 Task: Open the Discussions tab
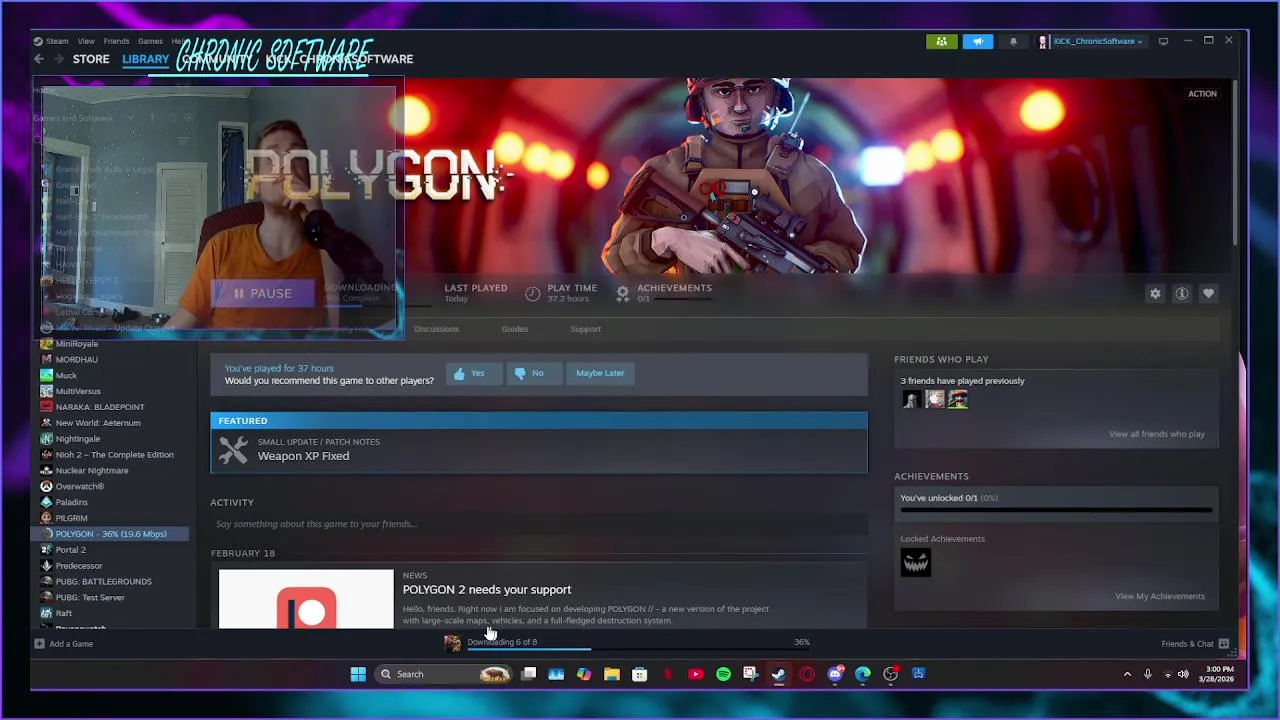[x=436, y=329]
